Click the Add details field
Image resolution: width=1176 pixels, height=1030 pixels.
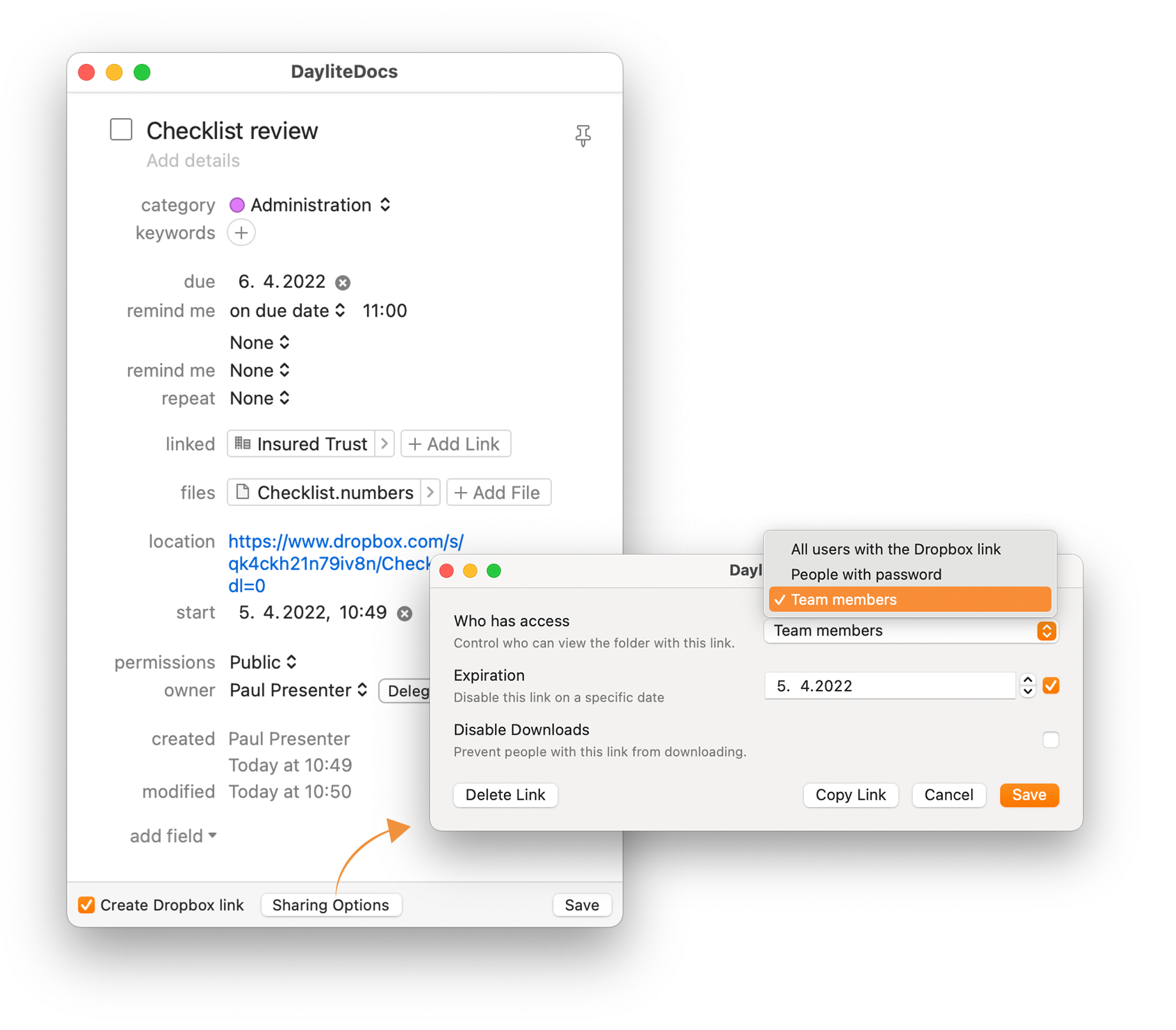(193, 160)
